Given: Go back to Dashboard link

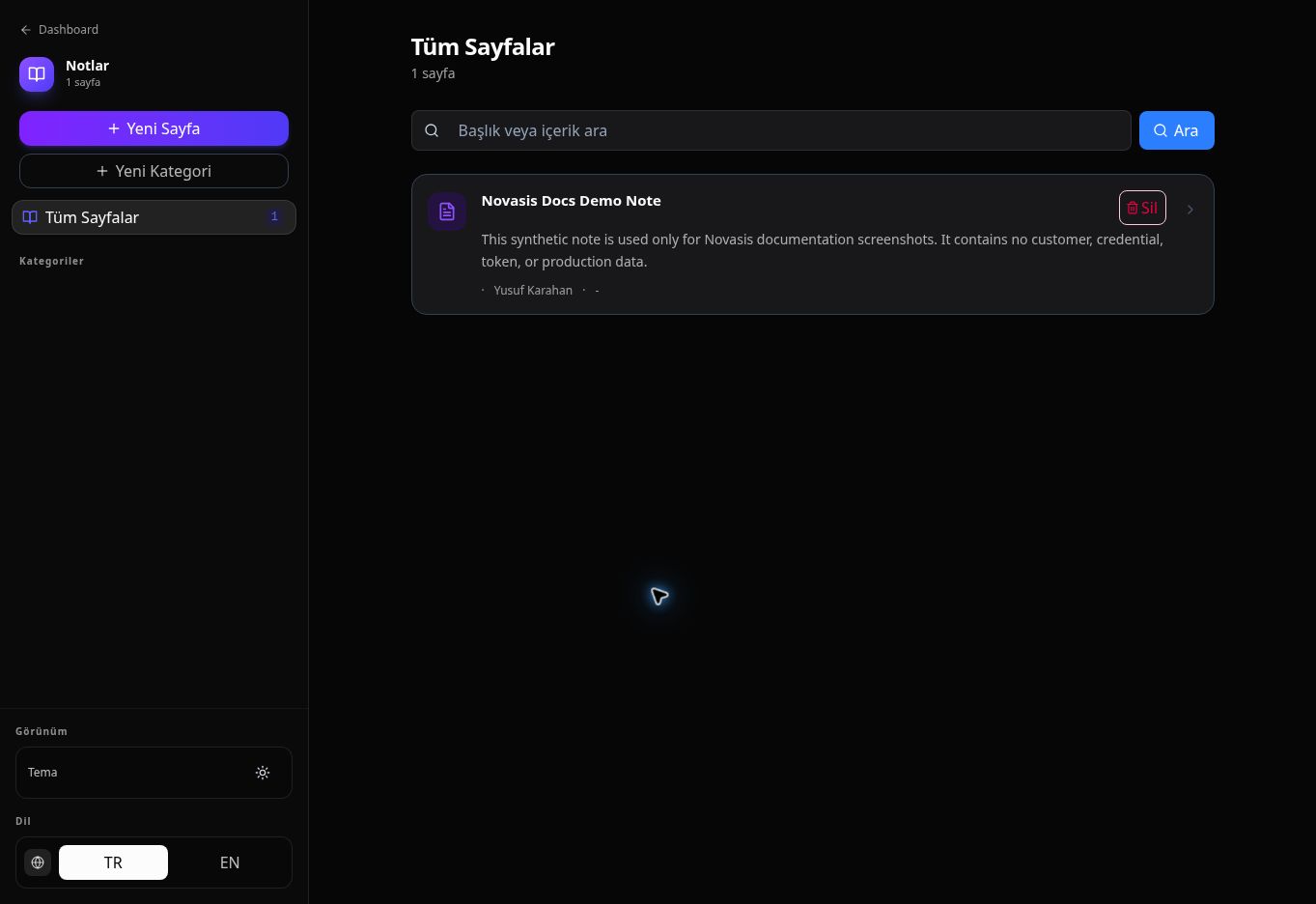Looking at the screenshot, I should coord(59,30).
